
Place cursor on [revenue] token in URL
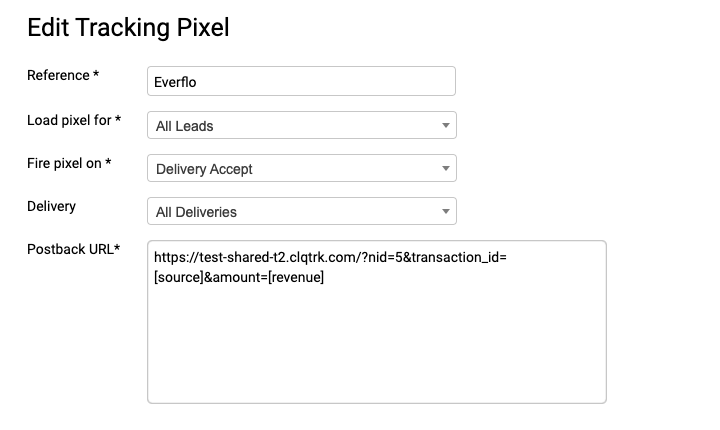[296, 277]
